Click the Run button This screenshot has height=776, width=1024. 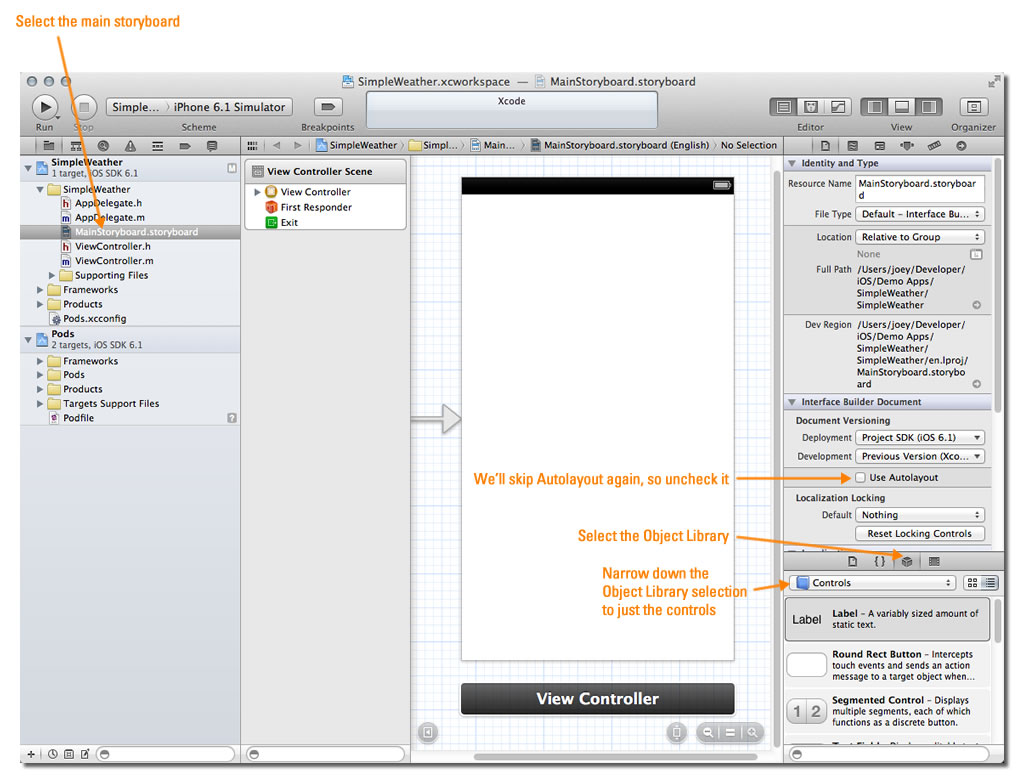[x=44, y=106]
